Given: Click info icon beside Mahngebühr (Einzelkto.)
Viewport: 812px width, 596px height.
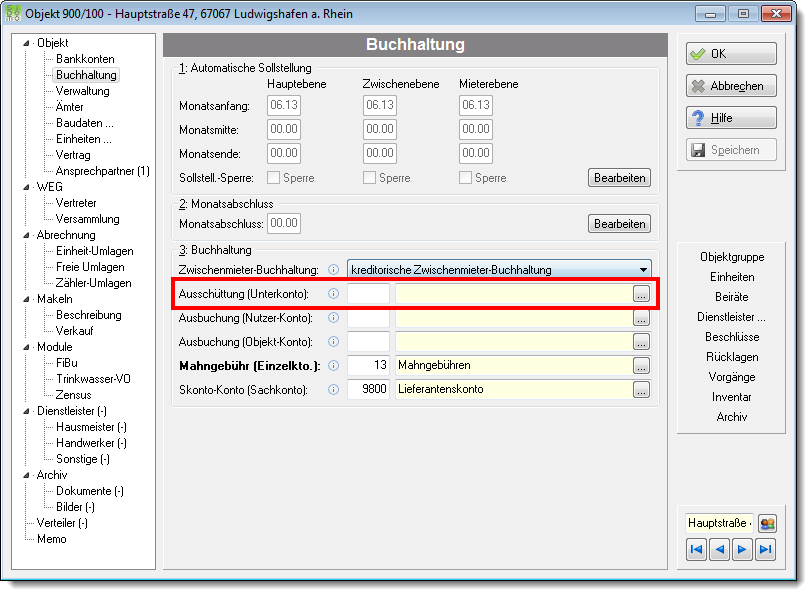Looking at the screenshot, I should click(334, 366).
